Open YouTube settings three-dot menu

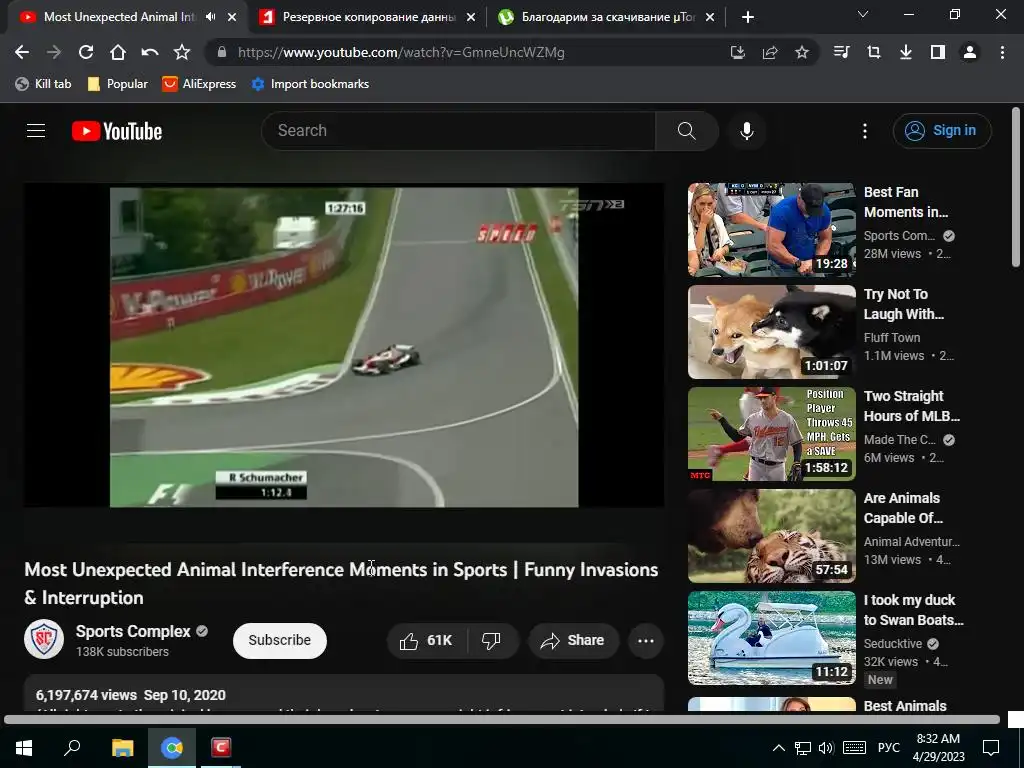click(865, 131)
